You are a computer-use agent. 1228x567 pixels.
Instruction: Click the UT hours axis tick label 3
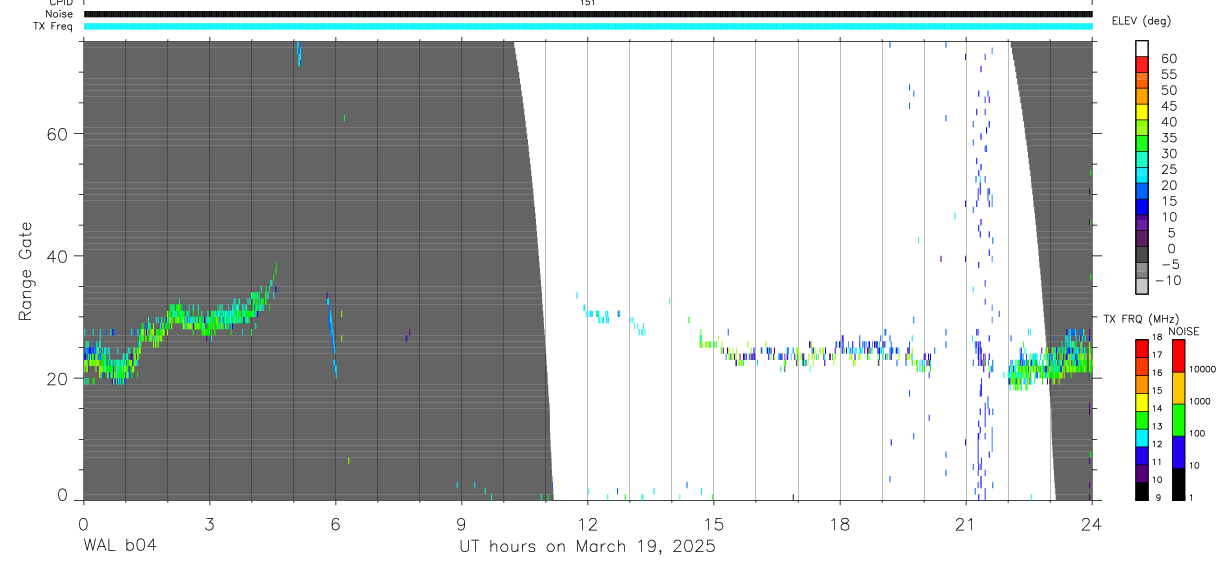pos(209,522)
